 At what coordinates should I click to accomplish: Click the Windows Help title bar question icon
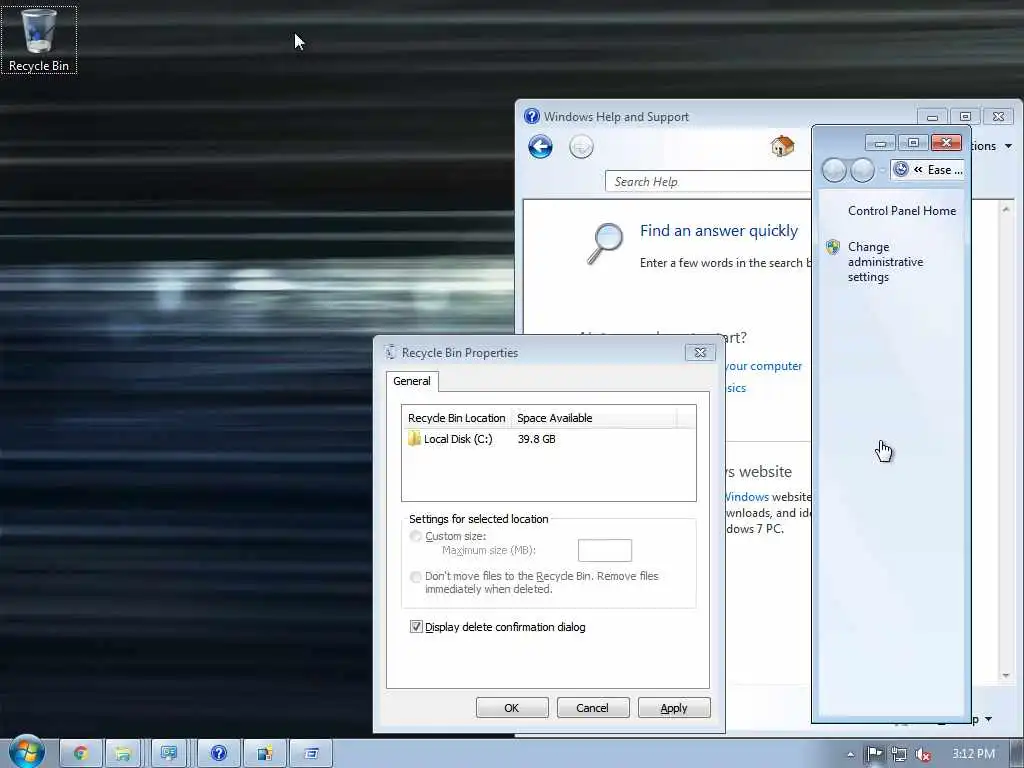[532, 116]
